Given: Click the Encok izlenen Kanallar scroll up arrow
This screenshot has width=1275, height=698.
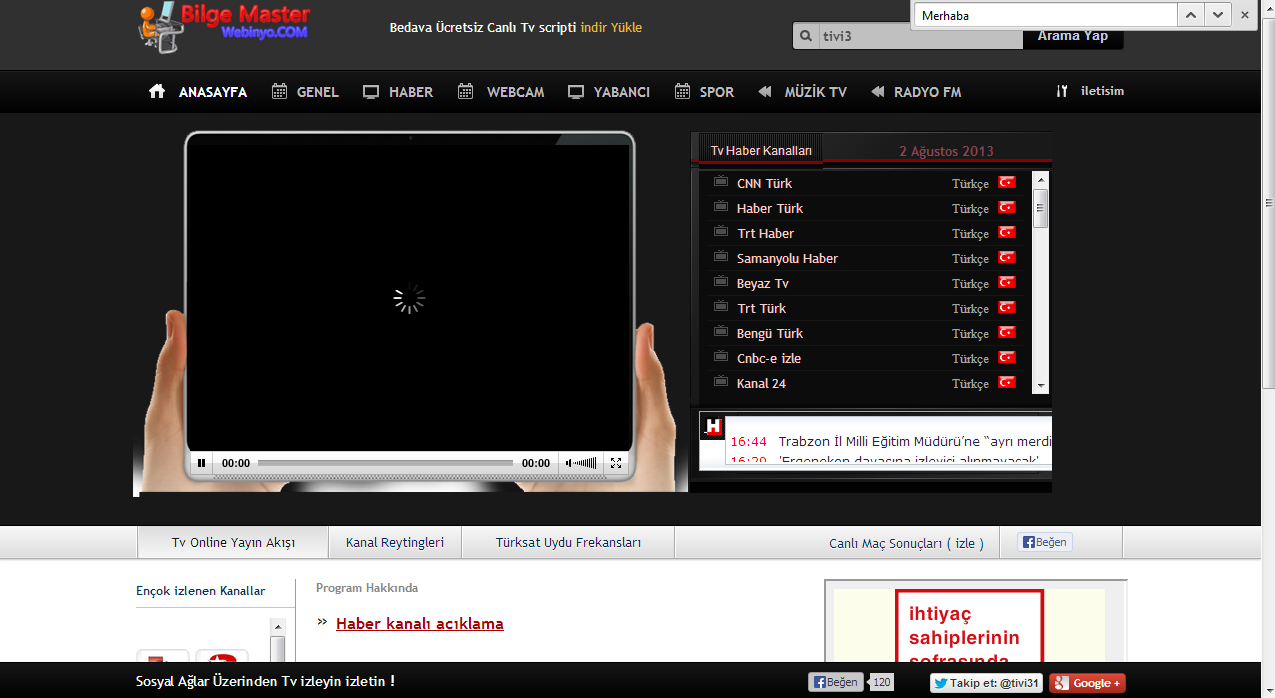Looking at the screenshot, I should point(278,626).
